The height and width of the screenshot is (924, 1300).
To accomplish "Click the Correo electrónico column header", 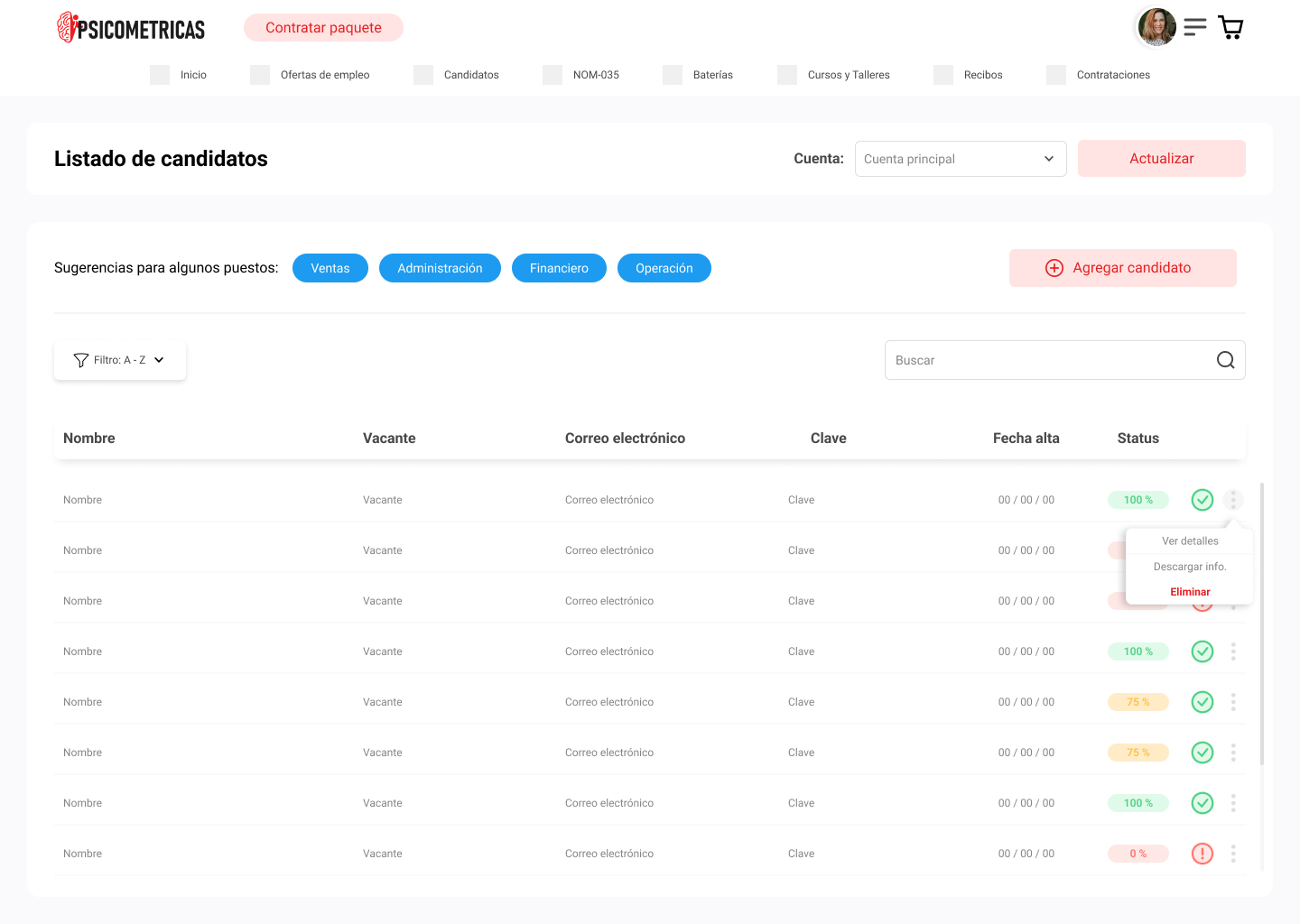I will 625,439.
